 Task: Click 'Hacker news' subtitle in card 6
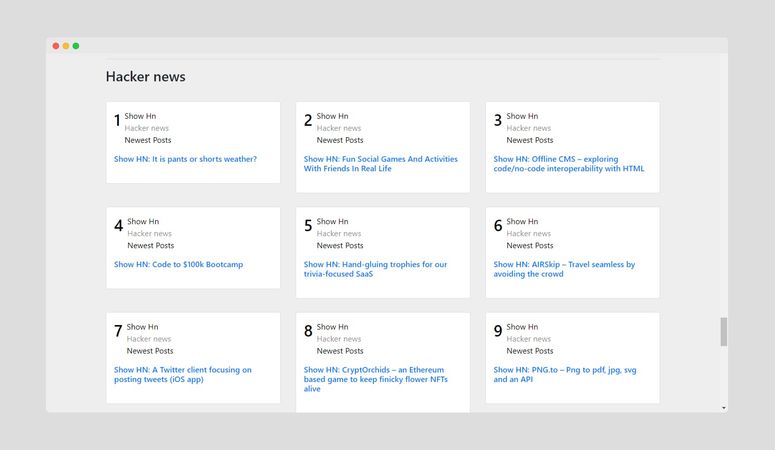click(528, 233)
